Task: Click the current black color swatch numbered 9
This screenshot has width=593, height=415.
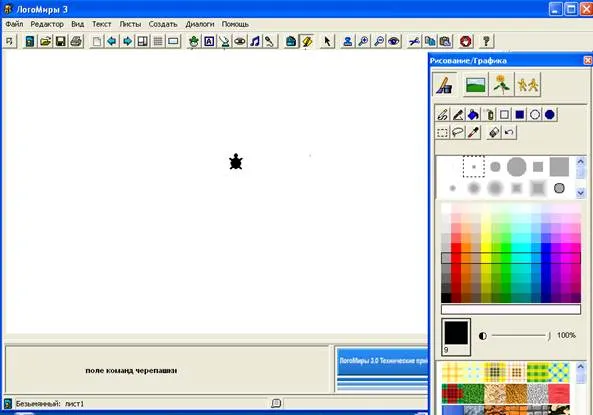Action: coord(456,337)
